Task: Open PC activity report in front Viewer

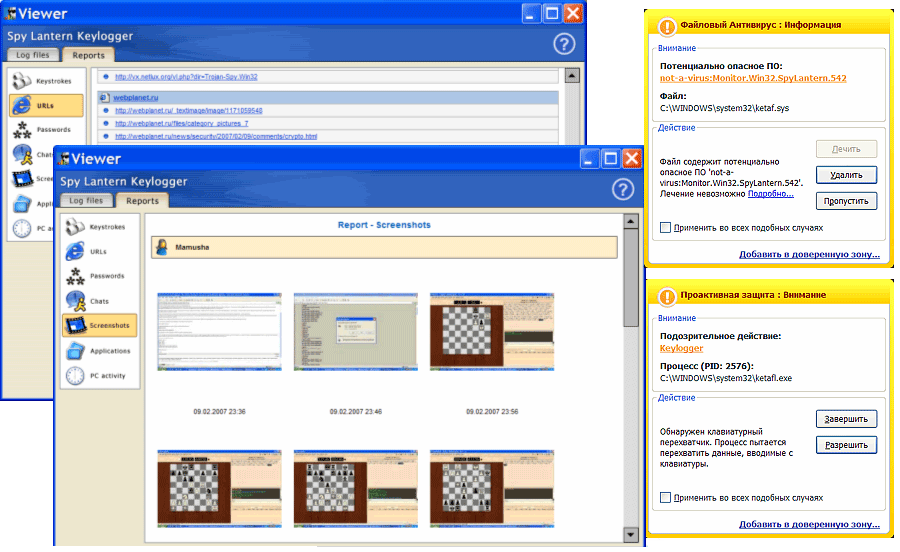Action: tap(100, 376)
